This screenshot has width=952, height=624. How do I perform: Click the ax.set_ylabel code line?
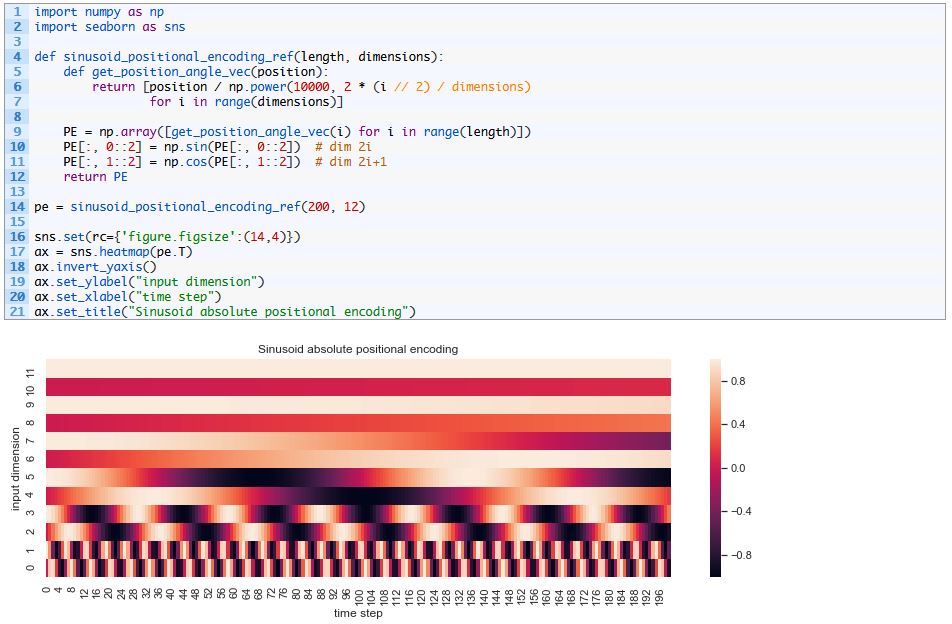point(149,282)
